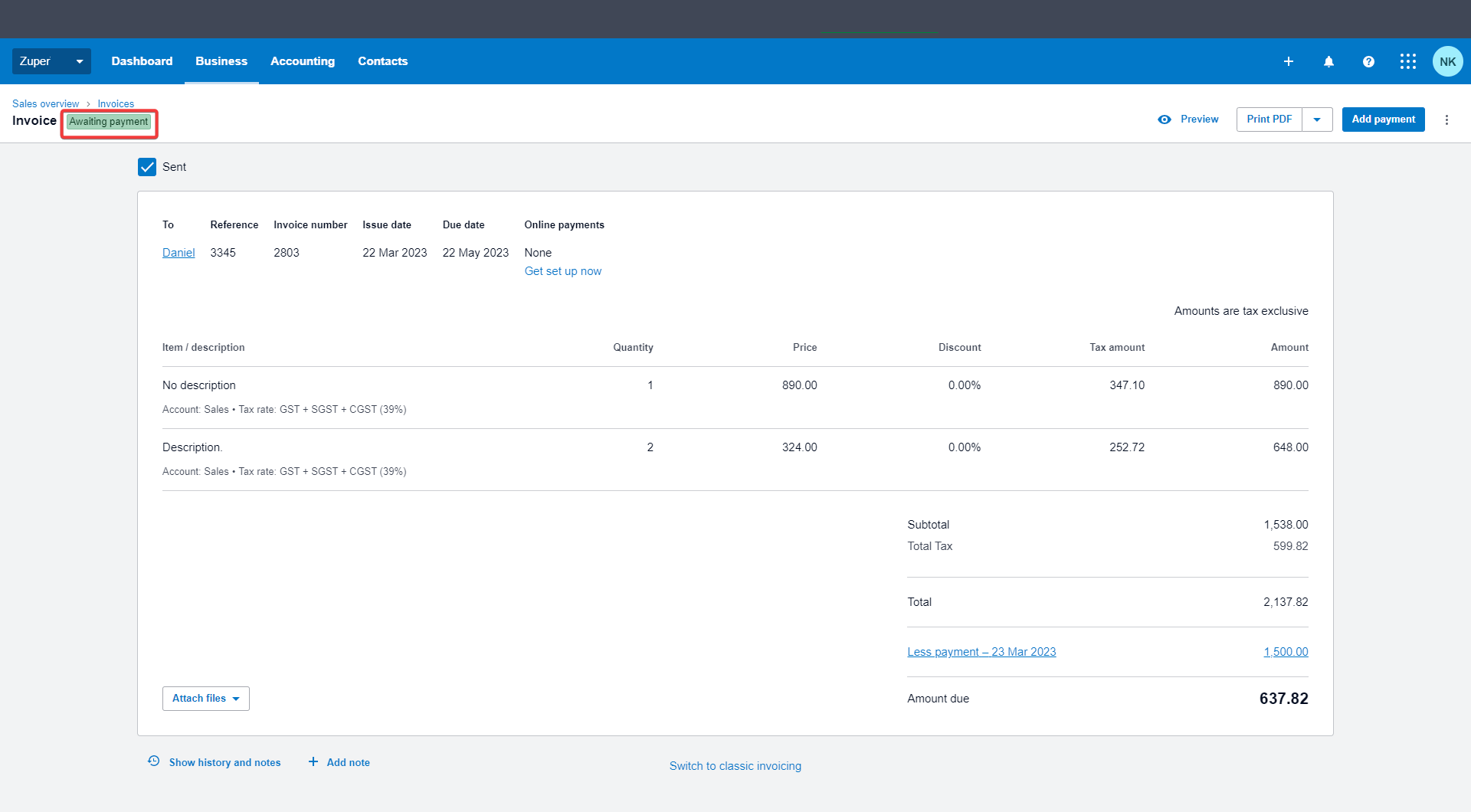
Task: Expand the Zuper organisation dropdown
Action: pyautogui.click(x=51, y=61)
